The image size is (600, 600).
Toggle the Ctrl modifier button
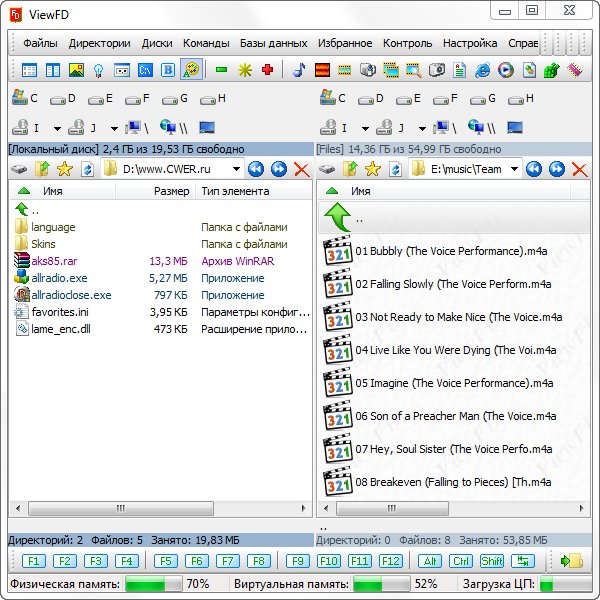pyautogui.click(x=460, y=561)
